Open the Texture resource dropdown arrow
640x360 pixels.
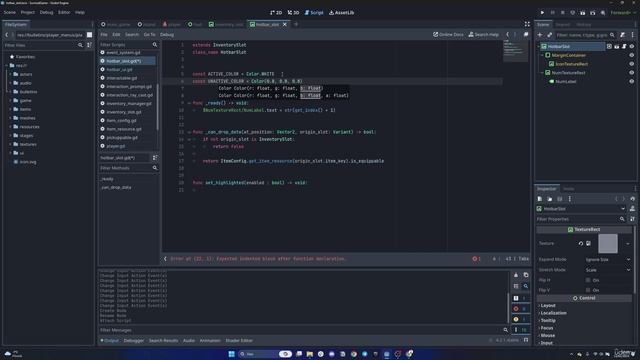click(628, 244)
